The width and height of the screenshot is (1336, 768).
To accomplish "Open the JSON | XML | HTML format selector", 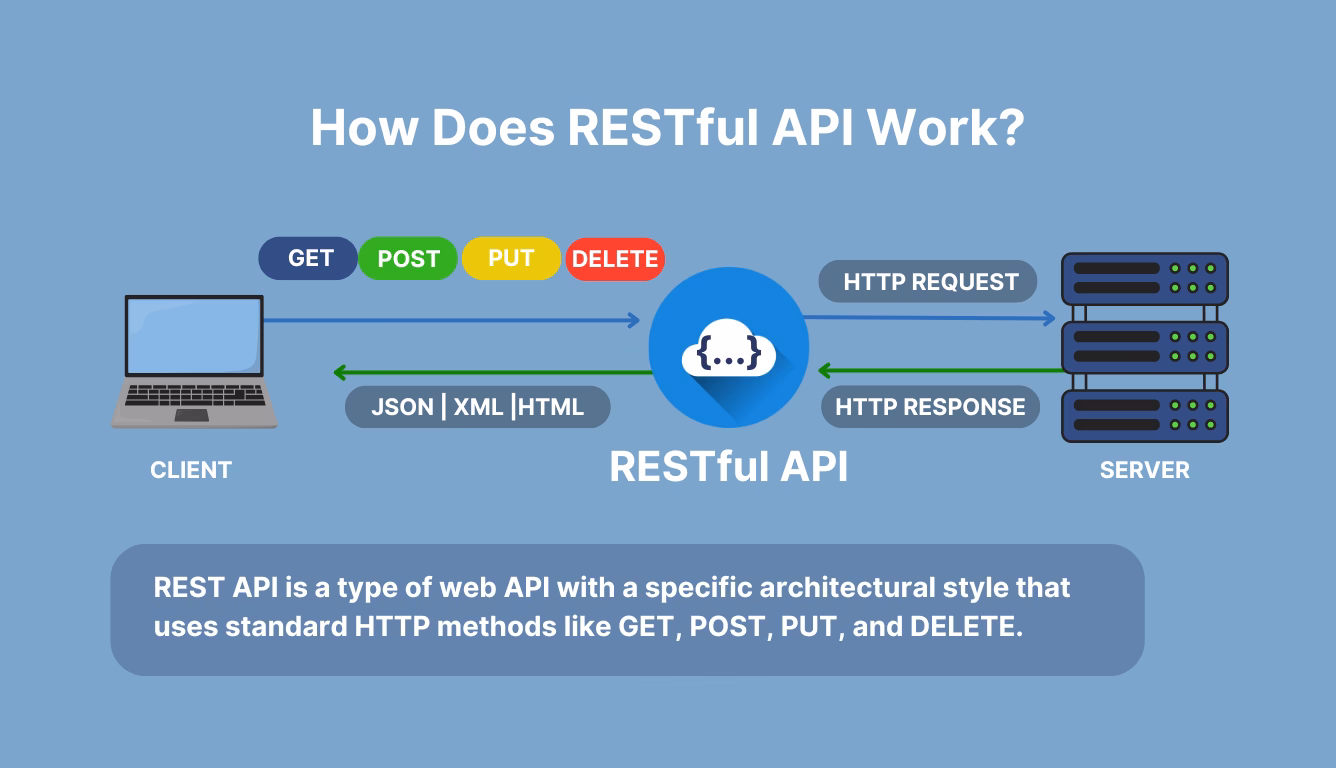I will point(478,407).
